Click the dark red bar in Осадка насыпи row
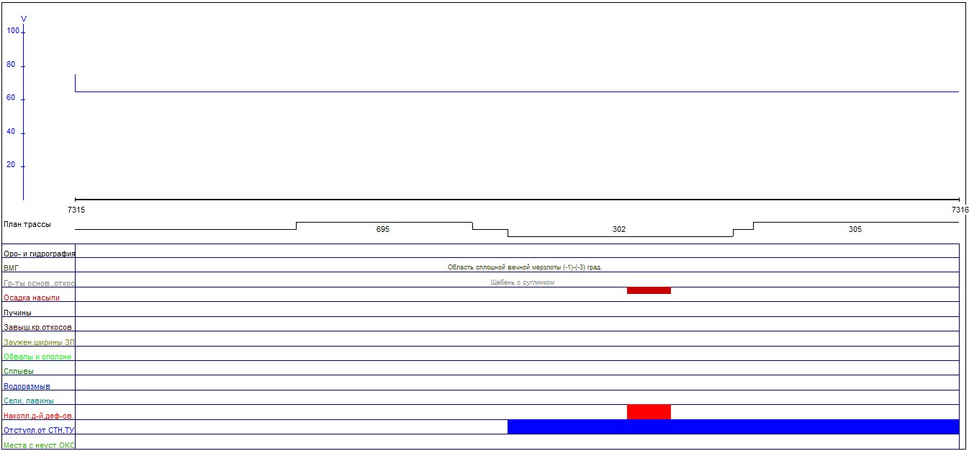Image resolution: width=969 pixels, height=451 pixels. point(649,290)
